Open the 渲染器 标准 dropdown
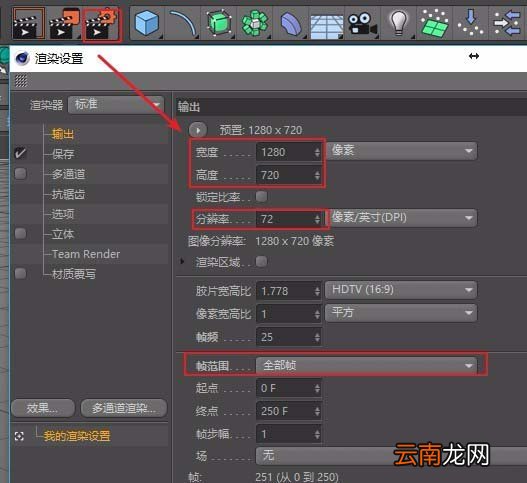The image size is (527, 483). coord(116,105)
